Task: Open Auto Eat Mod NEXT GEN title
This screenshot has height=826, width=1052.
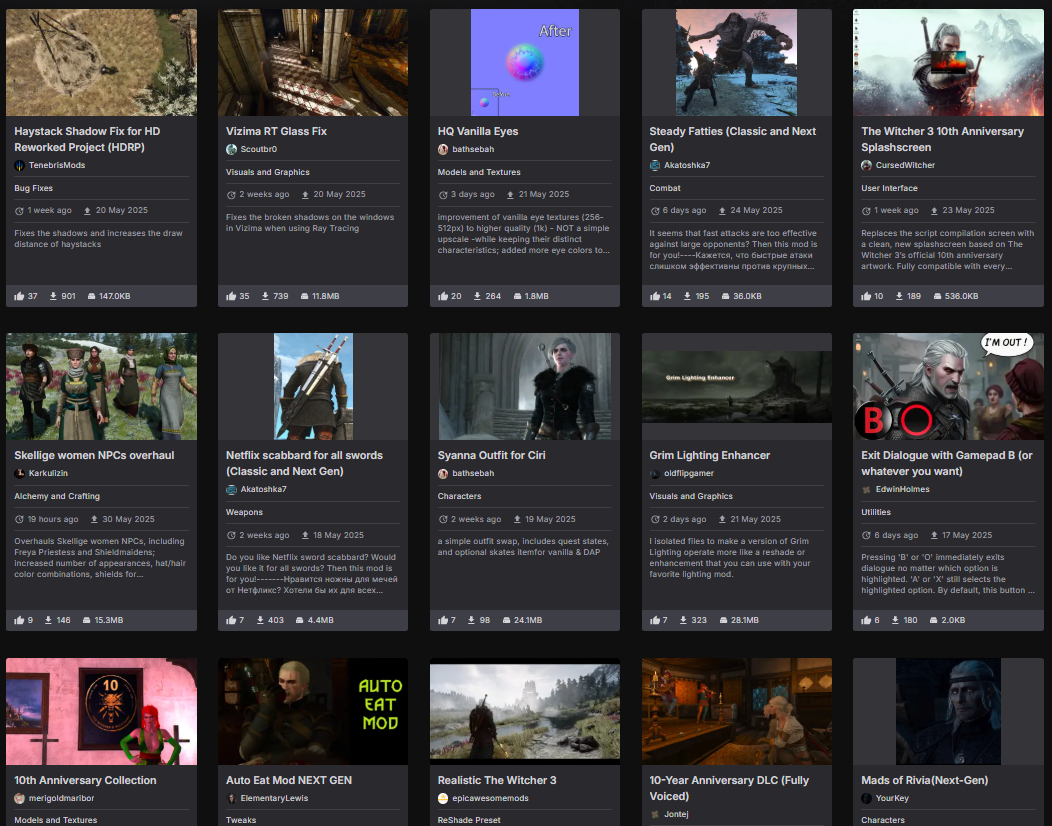Action: (289, 780)
